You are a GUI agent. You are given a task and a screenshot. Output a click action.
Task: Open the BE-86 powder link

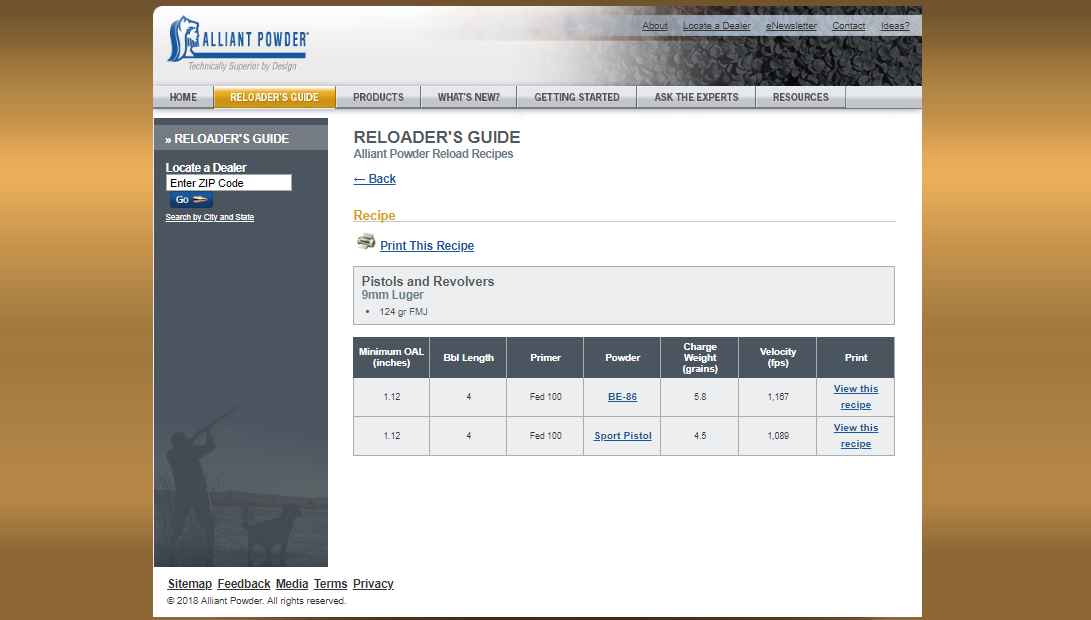pos(622,397)
